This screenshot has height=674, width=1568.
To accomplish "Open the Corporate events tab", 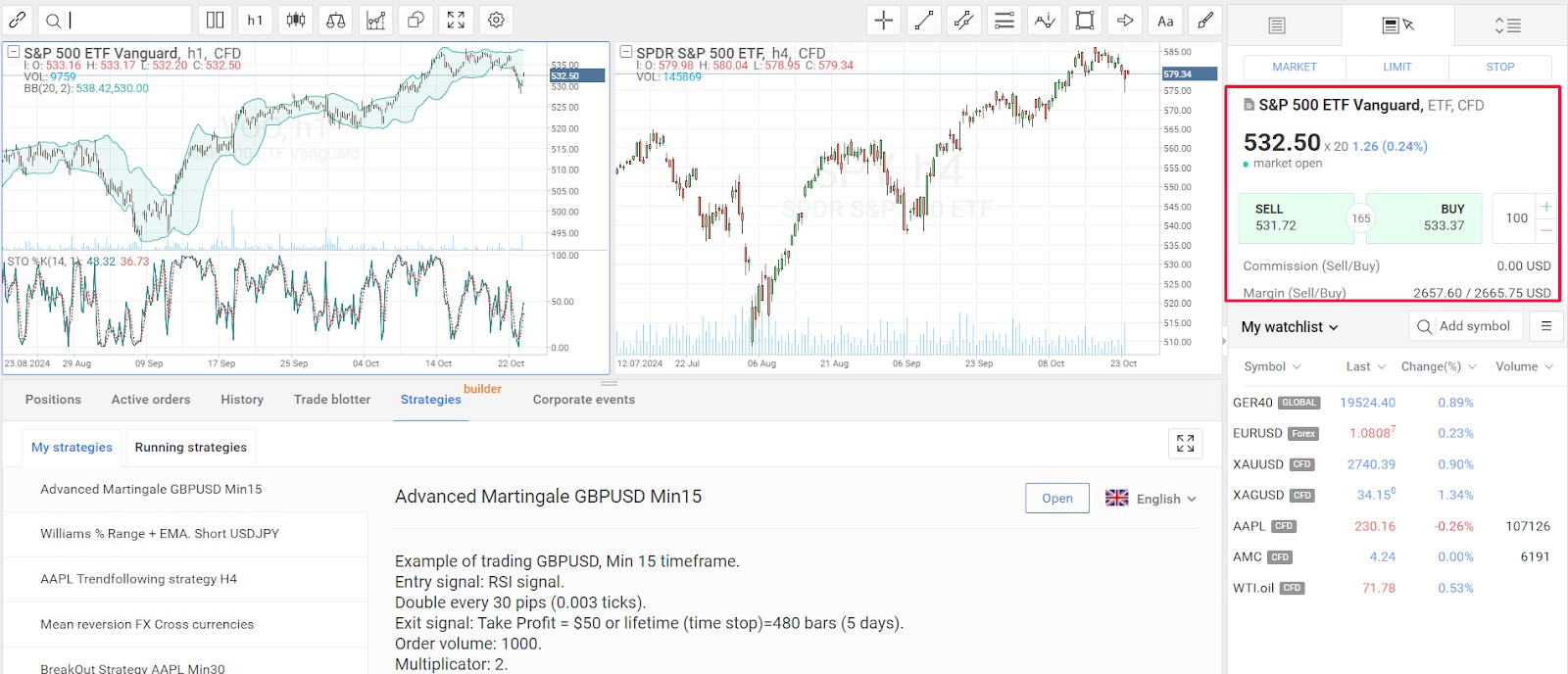I will 584,400.
